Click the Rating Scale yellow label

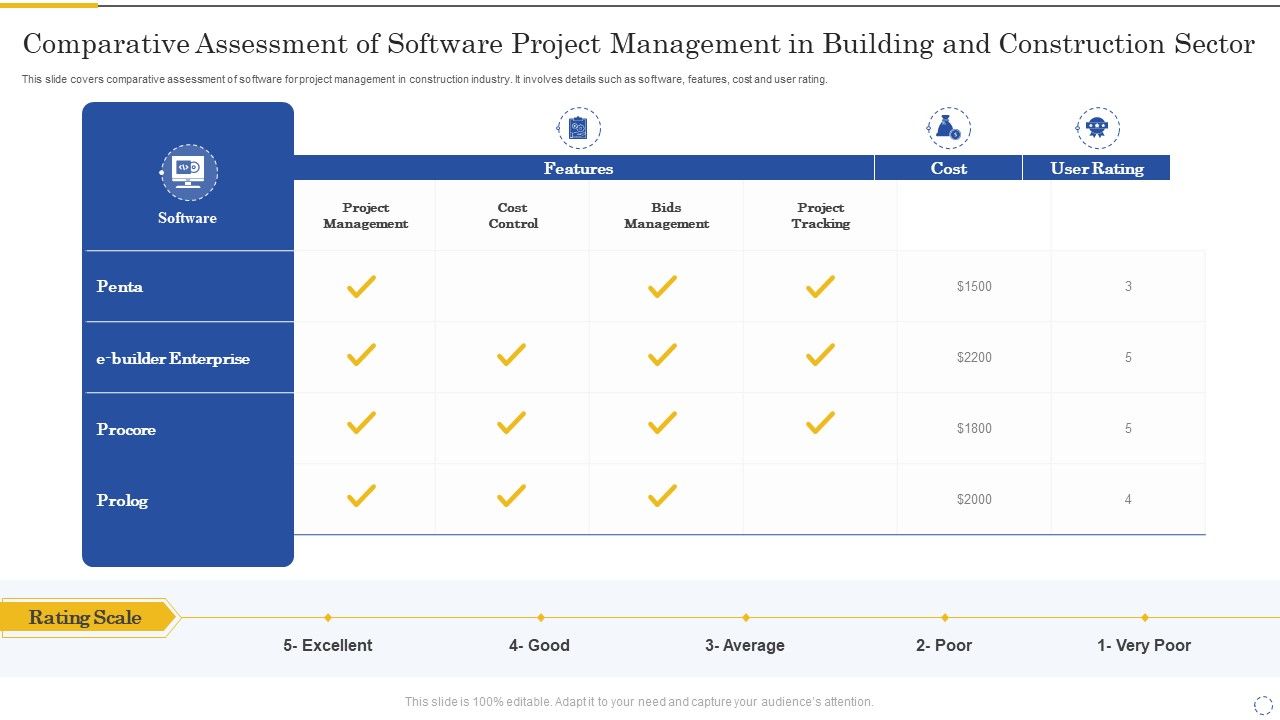point(88,618)
